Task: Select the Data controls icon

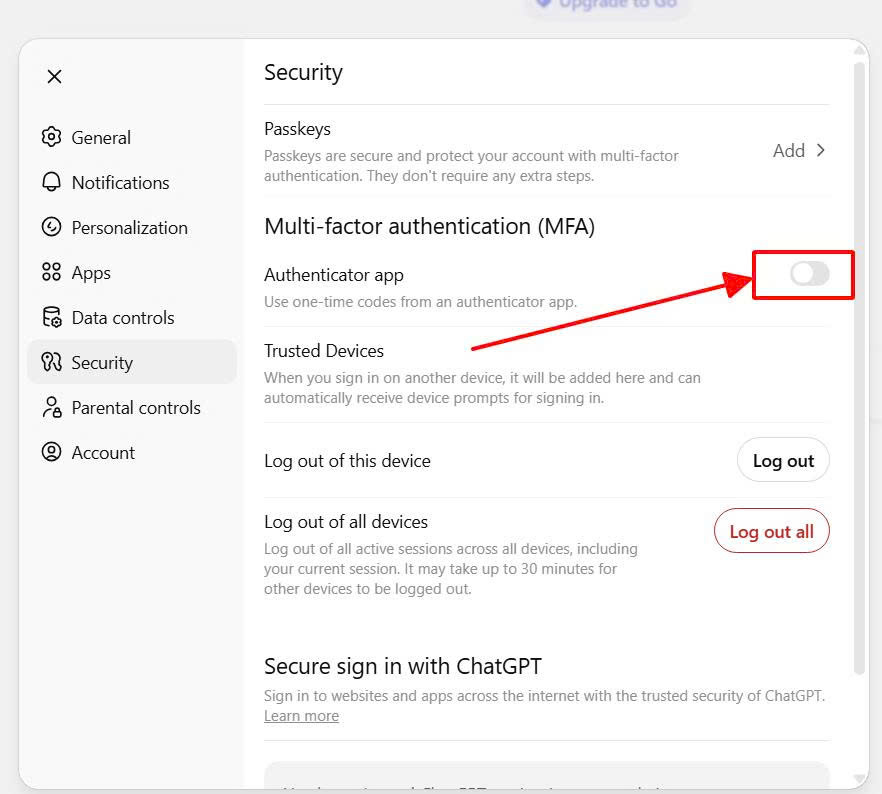Action: pos(51,317)
